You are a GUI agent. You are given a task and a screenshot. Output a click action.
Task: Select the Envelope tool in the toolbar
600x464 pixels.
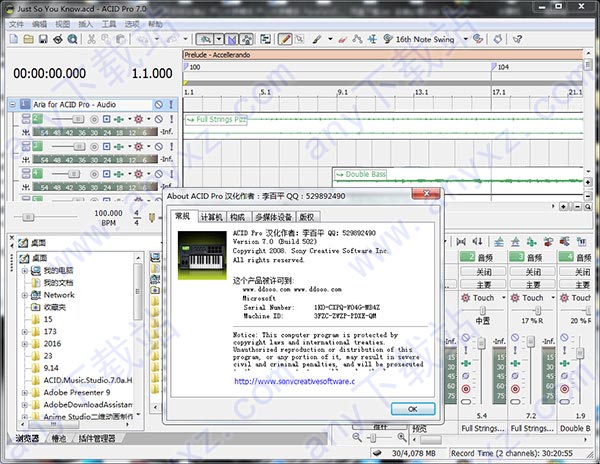(357, 39)
